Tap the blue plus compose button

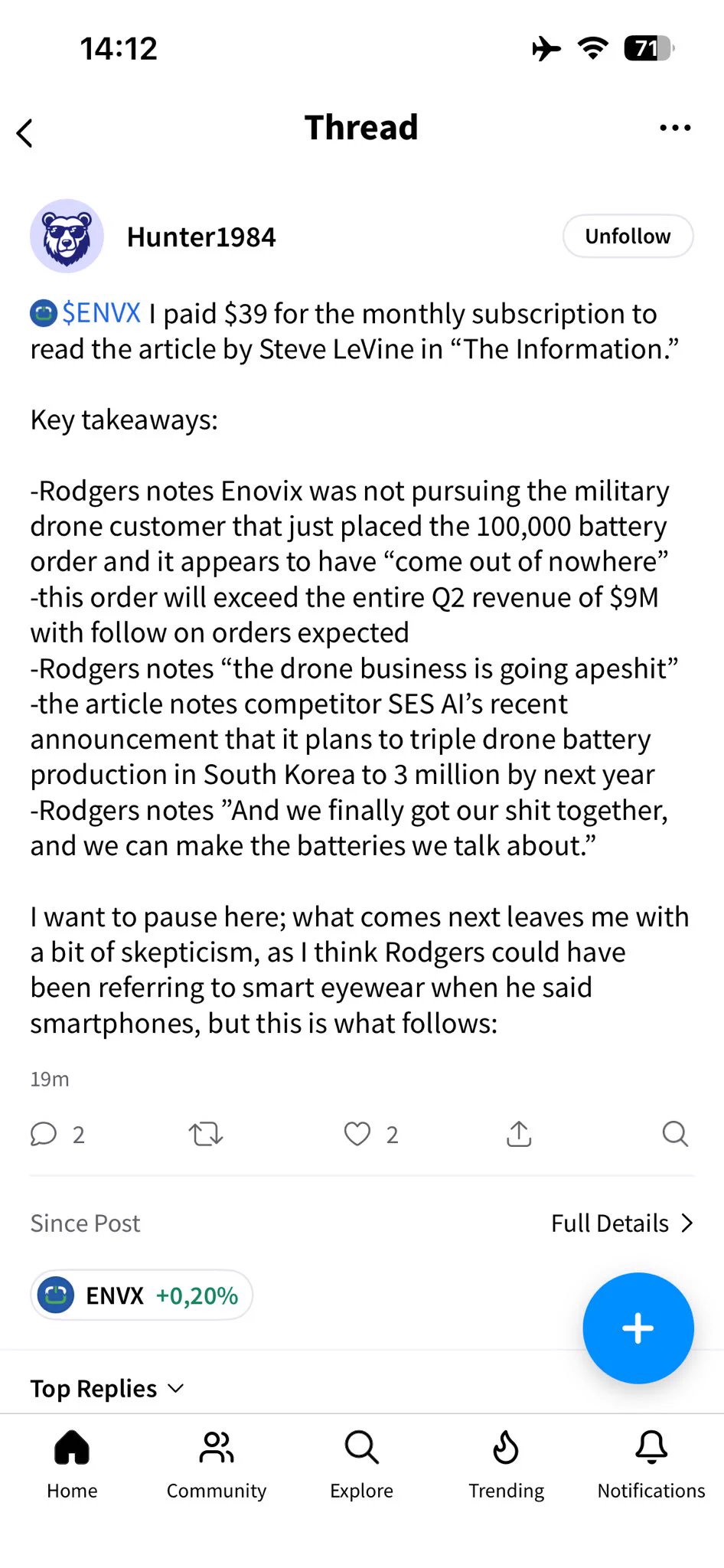tap(638, 1328)
